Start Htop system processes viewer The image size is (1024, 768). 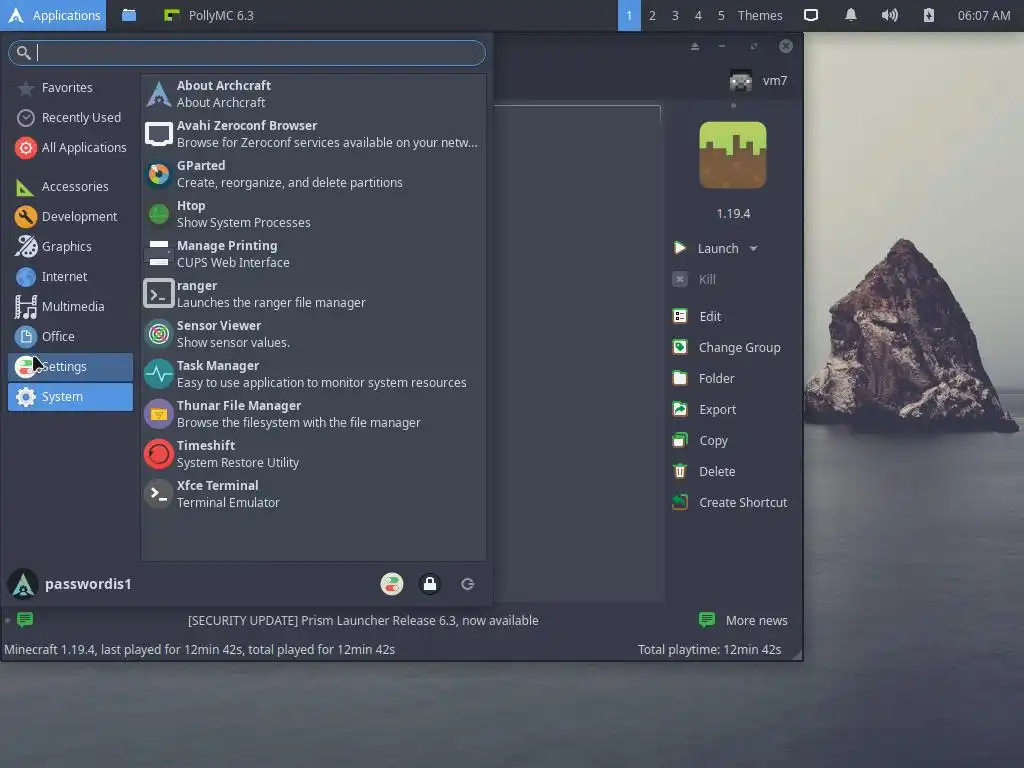pos(313,214)
